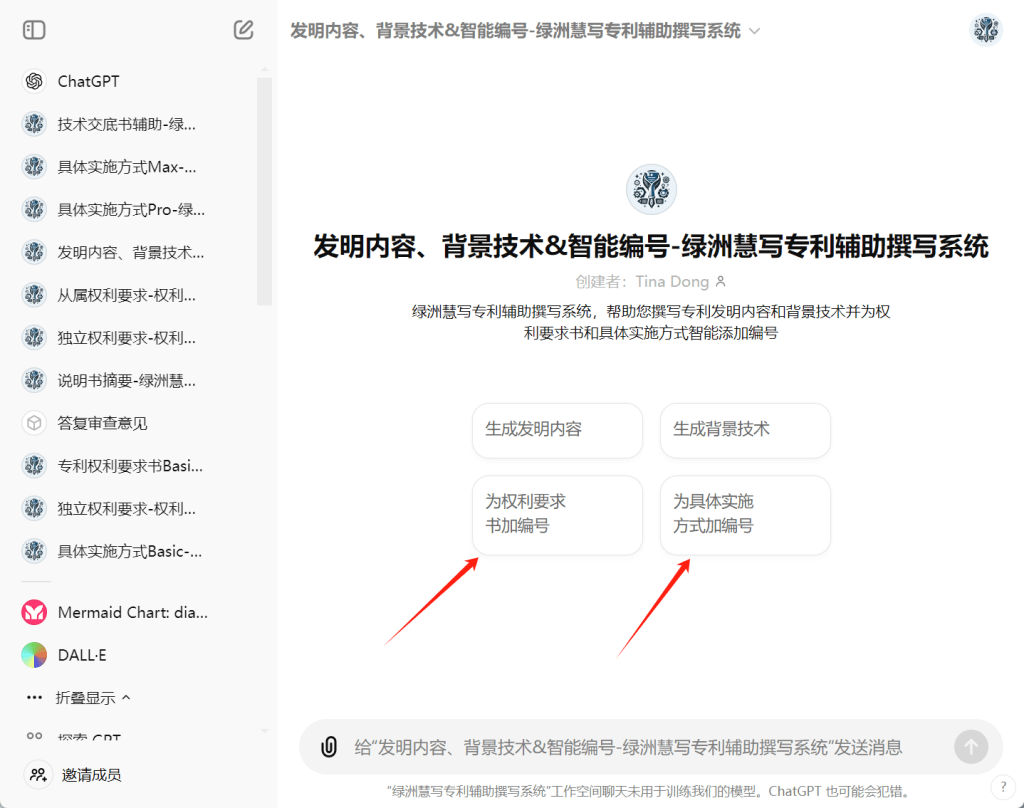
Task: Expand the GPT title dropdown chevron
Action: [755, 31]
